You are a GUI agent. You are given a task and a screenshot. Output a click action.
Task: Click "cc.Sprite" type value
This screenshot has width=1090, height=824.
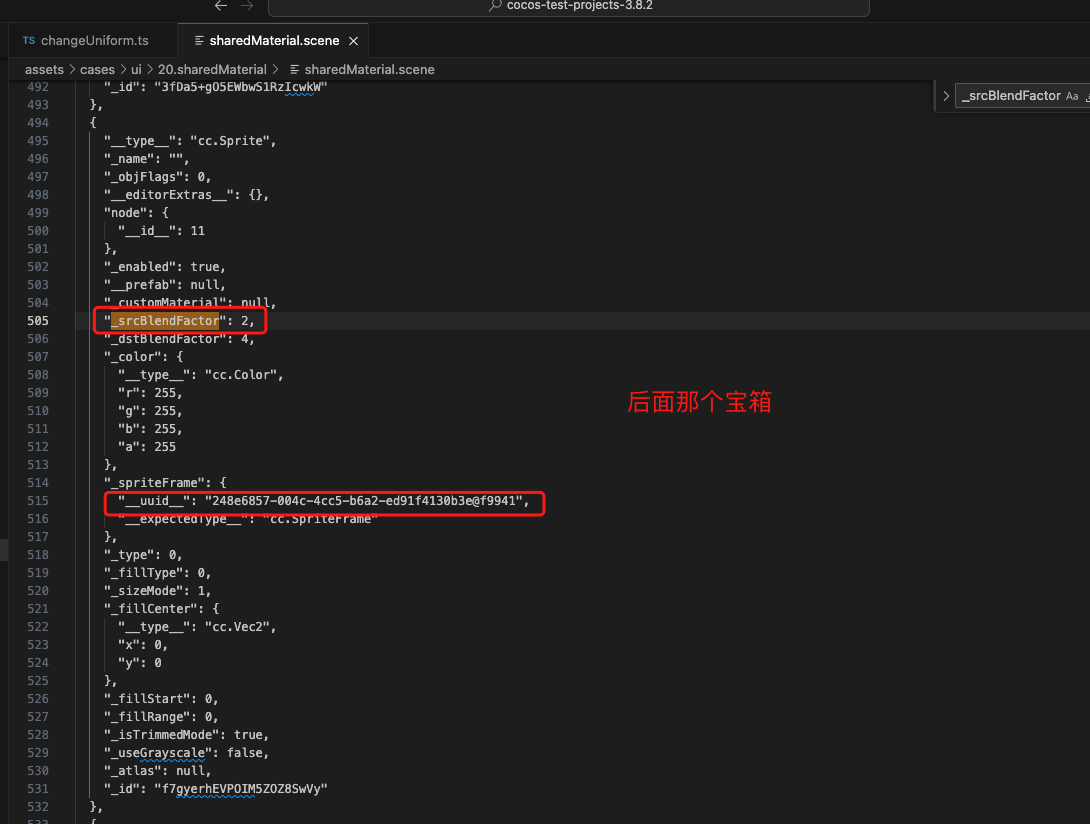229,140
